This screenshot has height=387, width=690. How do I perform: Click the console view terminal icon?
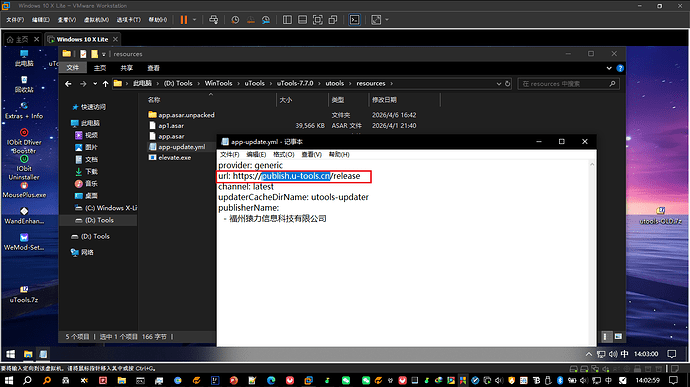[354, 19]
